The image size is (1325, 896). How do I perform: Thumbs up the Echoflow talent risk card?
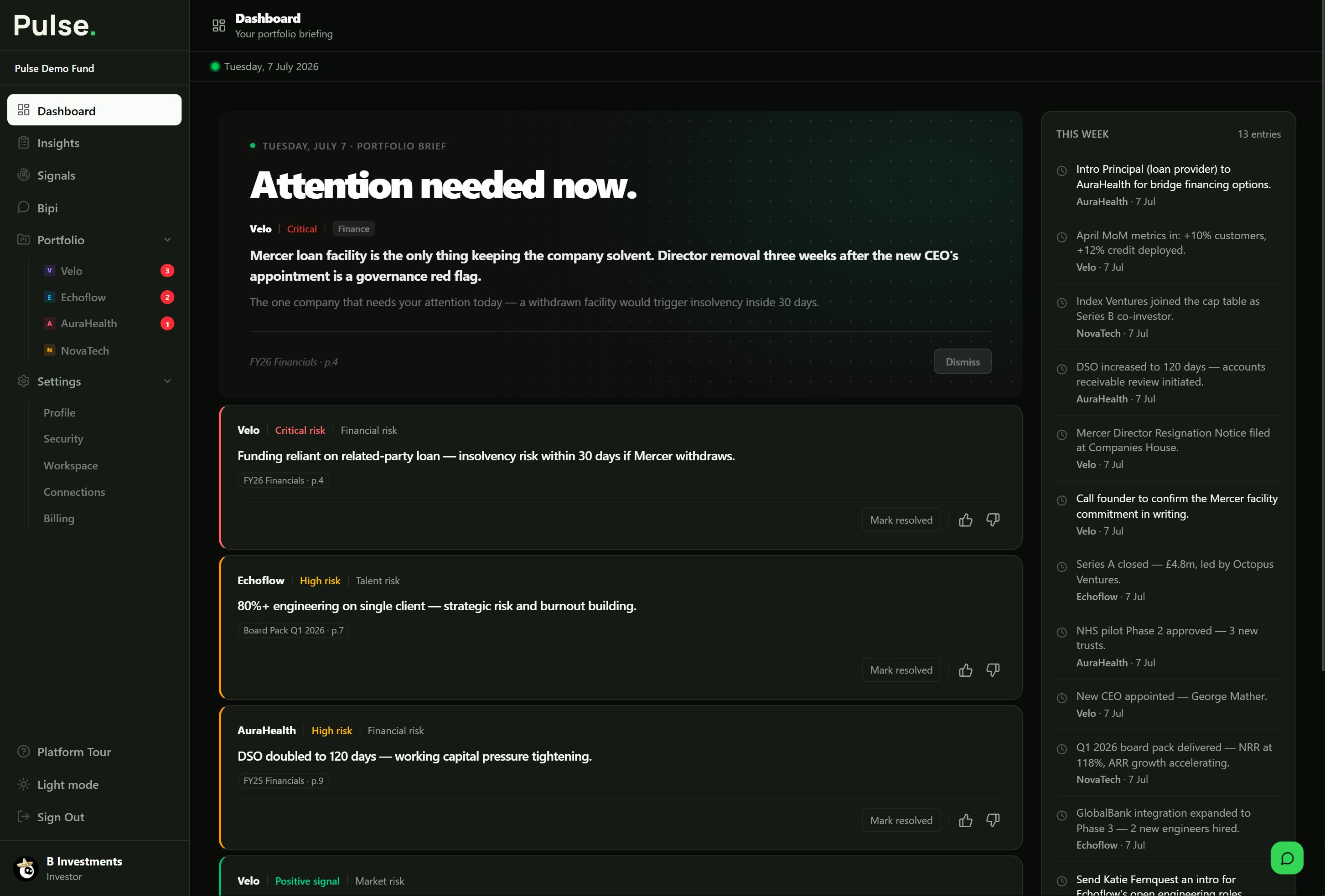pyautogui.click(x=965, y=669)
